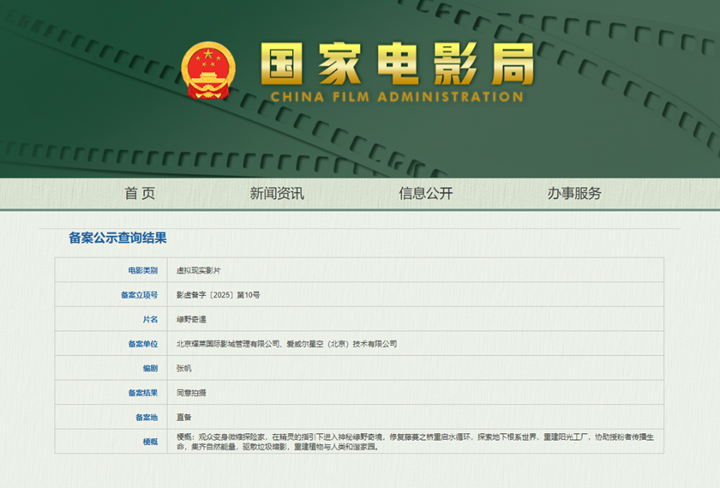Select the filing location value 直备
The height and width of the screenshot is (488, 720).
click(x=184, y=417)
